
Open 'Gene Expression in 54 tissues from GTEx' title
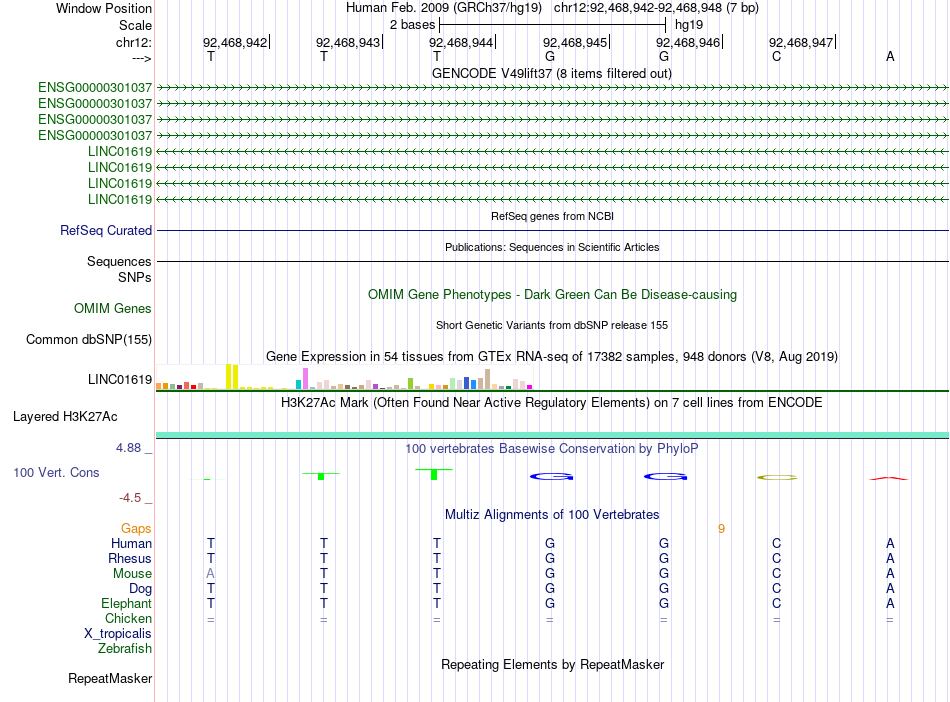pos(552,356)
